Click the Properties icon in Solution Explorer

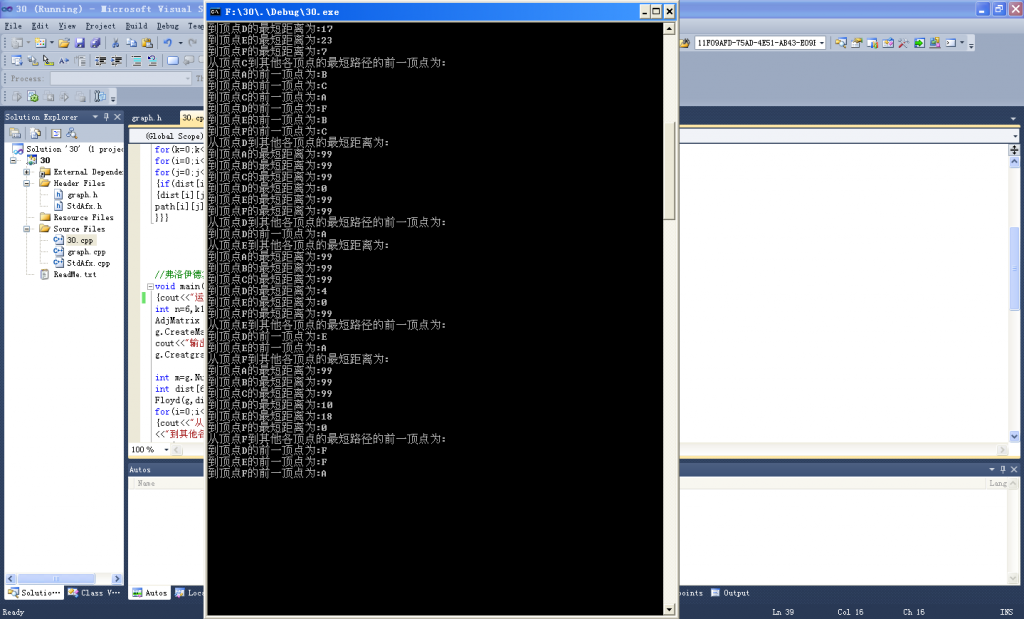(x=15, y=133)
